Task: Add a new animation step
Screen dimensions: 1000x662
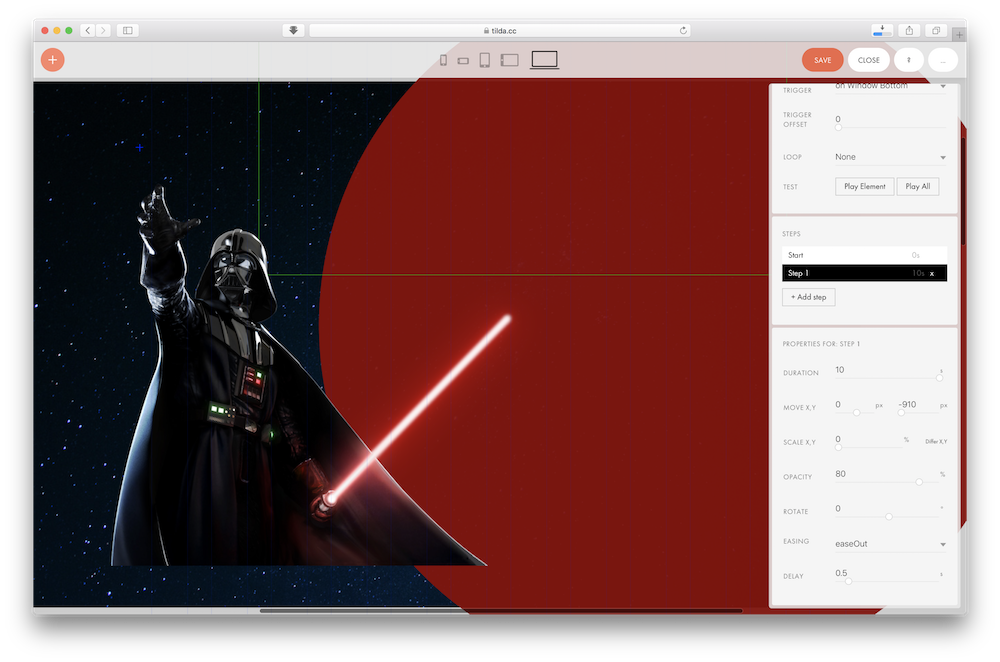Action: 808,297
